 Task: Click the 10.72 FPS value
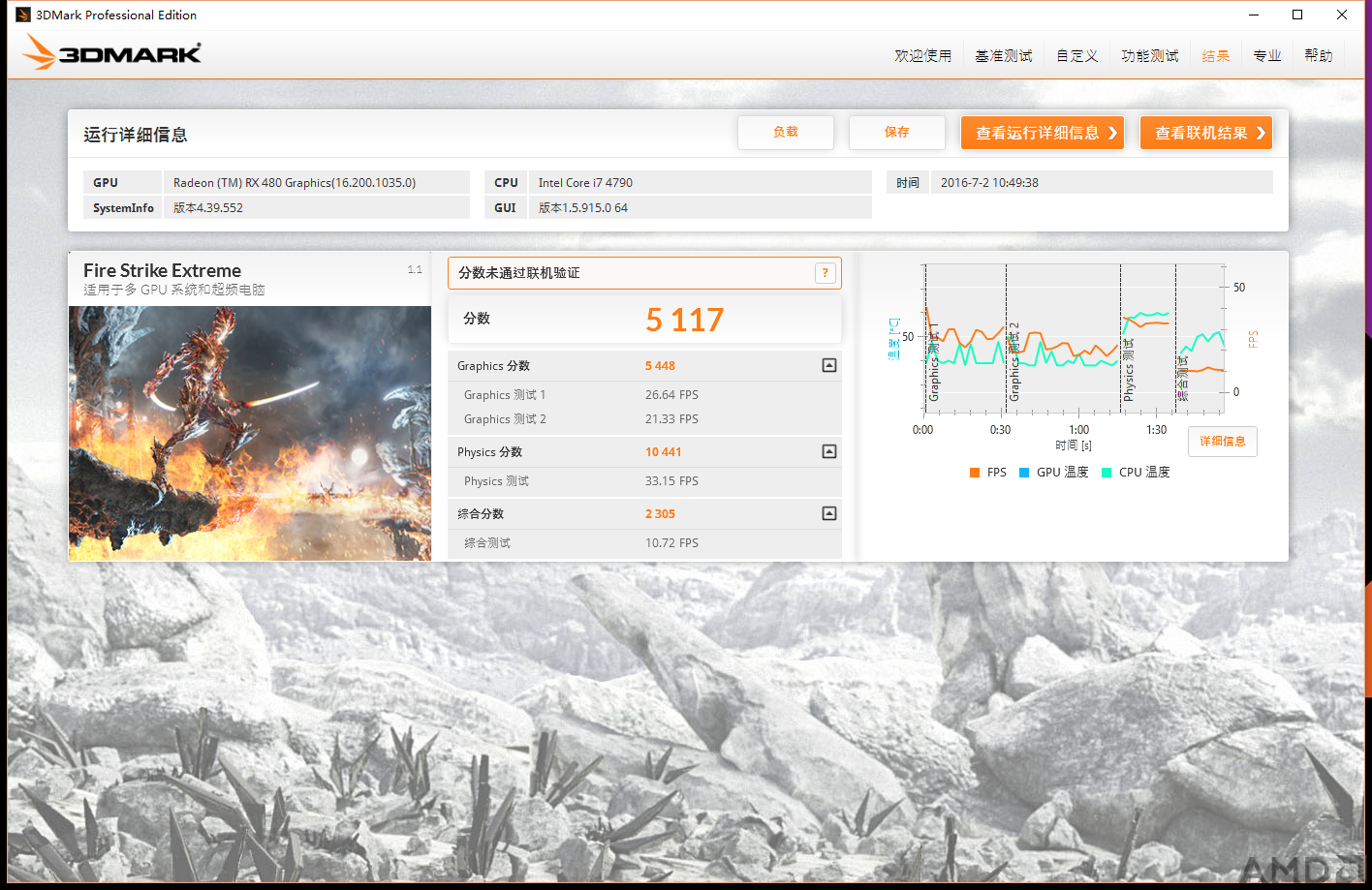click(671, 543)
